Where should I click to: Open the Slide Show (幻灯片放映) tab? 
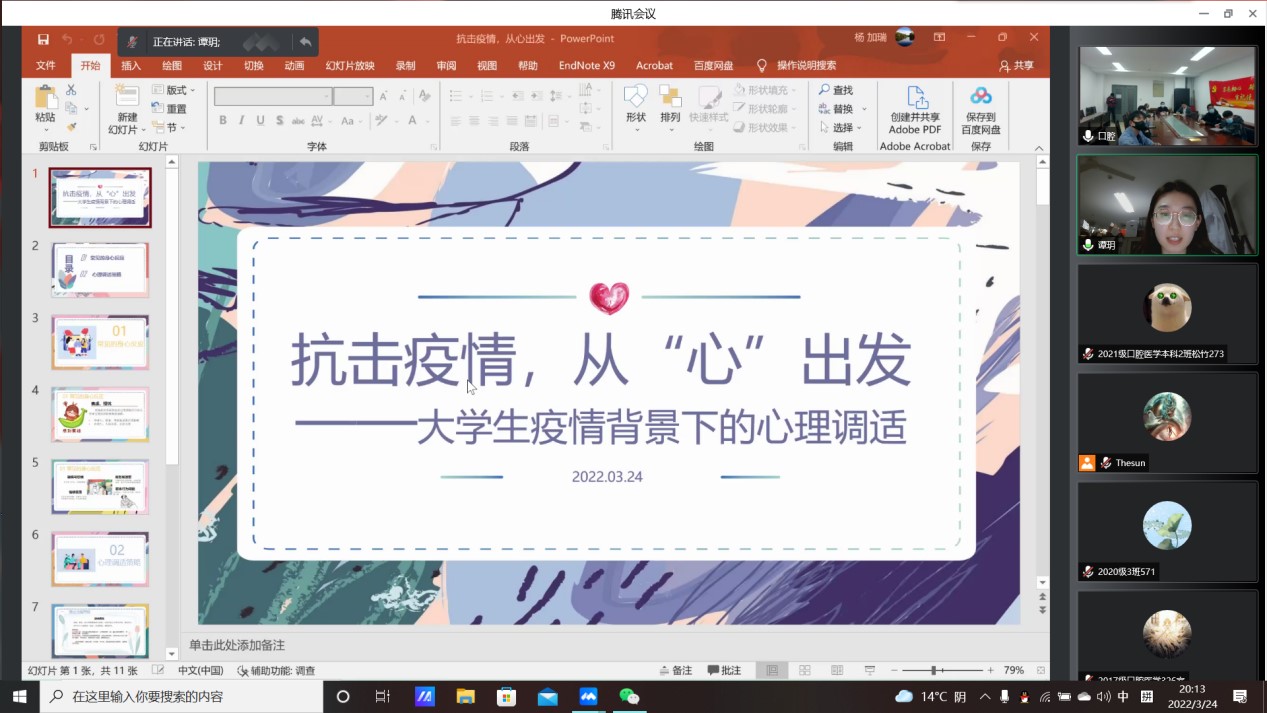[x=349, y=66]
